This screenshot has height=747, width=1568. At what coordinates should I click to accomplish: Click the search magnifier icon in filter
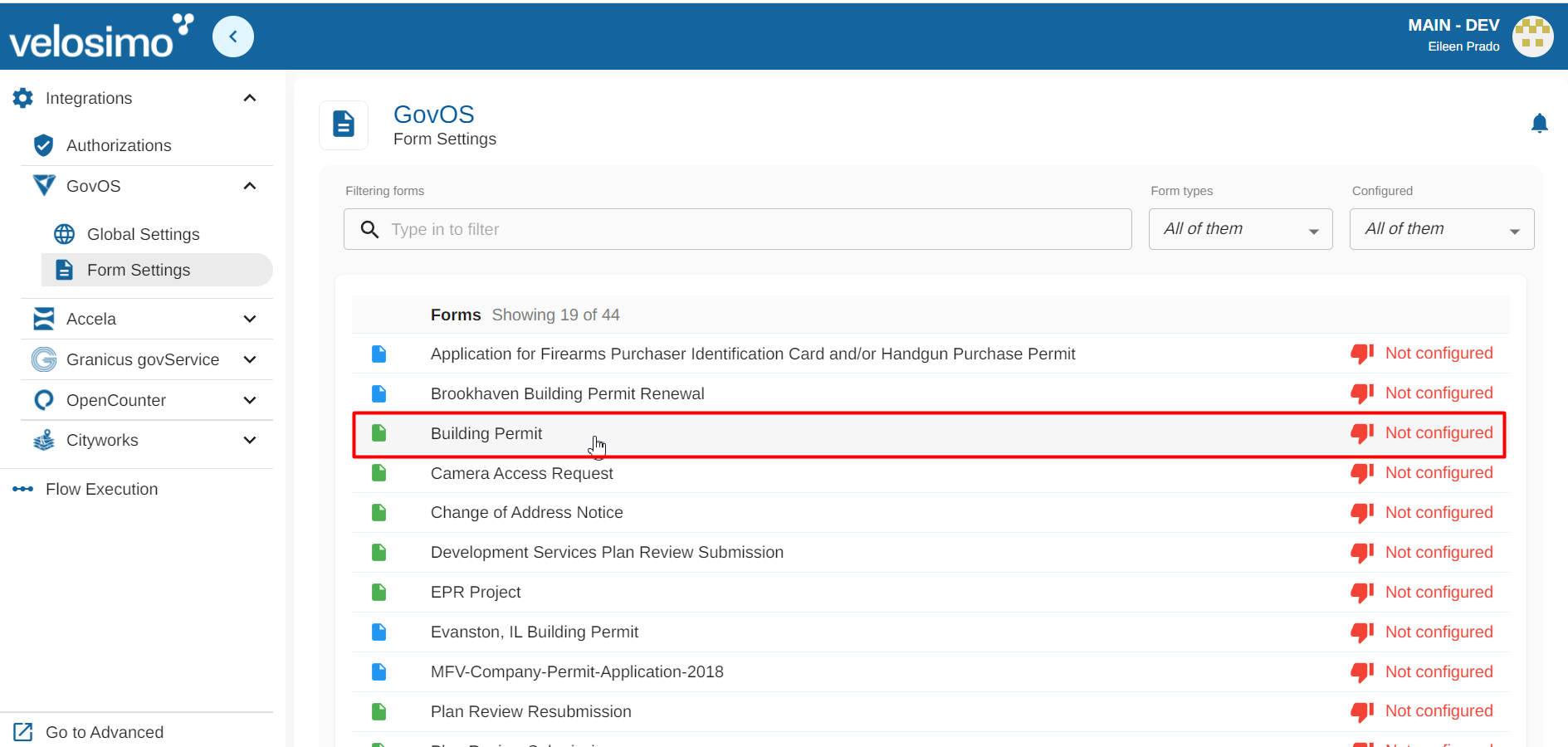[x=370, y=229]
